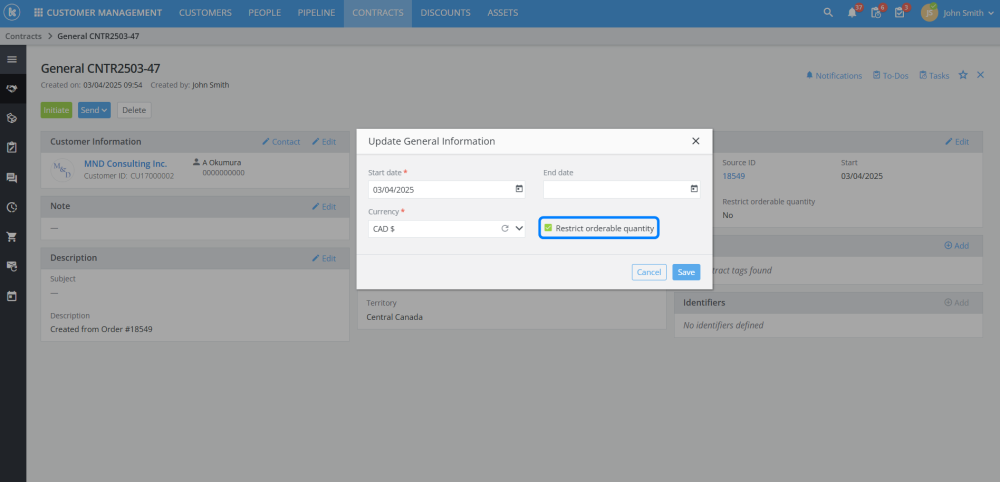Click the Delete button
The height and width of the screenshot is (482, 1000).
134,110
